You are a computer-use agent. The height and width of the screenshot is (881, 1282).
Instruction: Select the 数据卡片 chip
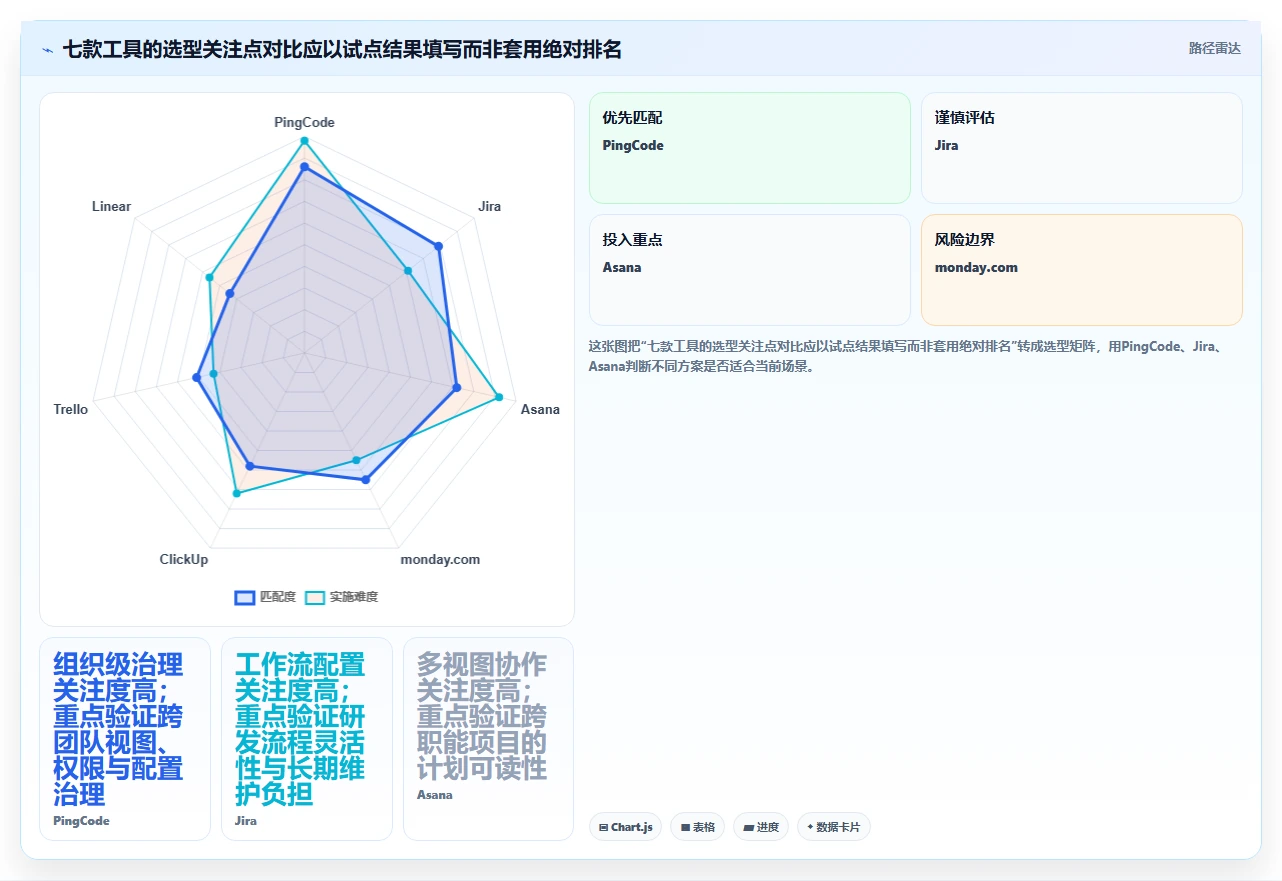834,827
